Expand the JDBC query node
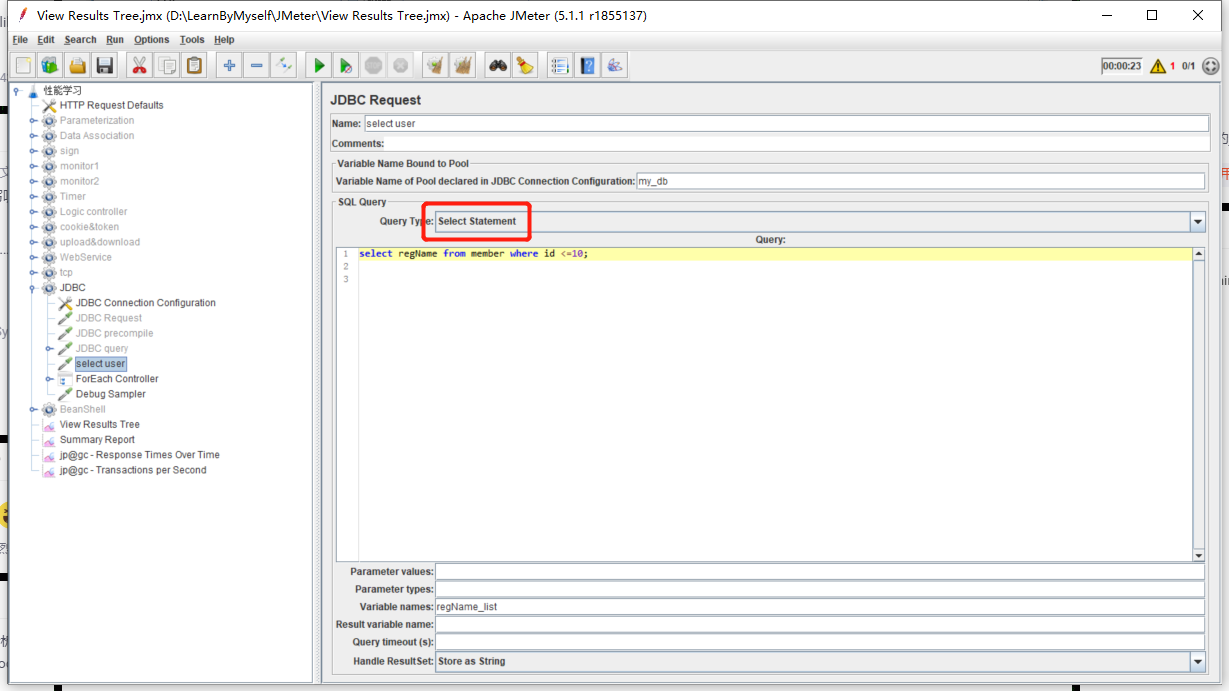Viewport: 1229px width, 691px height. (49, 349)
